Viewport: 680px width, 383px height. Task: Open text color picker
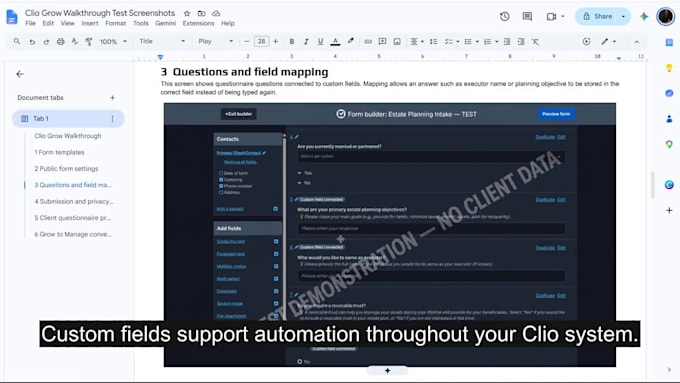click(x=335, y=42)
